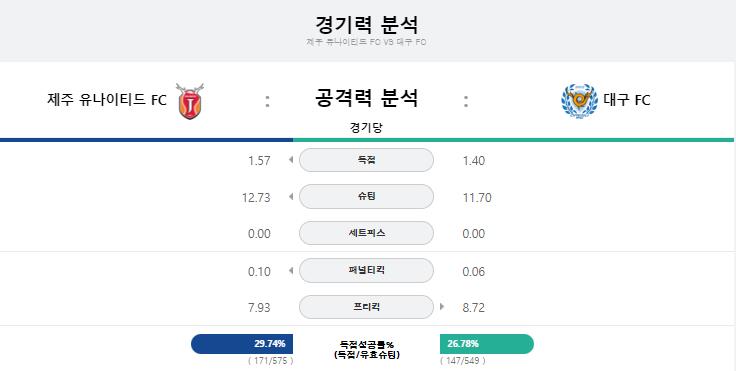The height and width of the screenshot is (371, 736).
Task: Select the 득점 stat button
Action: (366, 160)
